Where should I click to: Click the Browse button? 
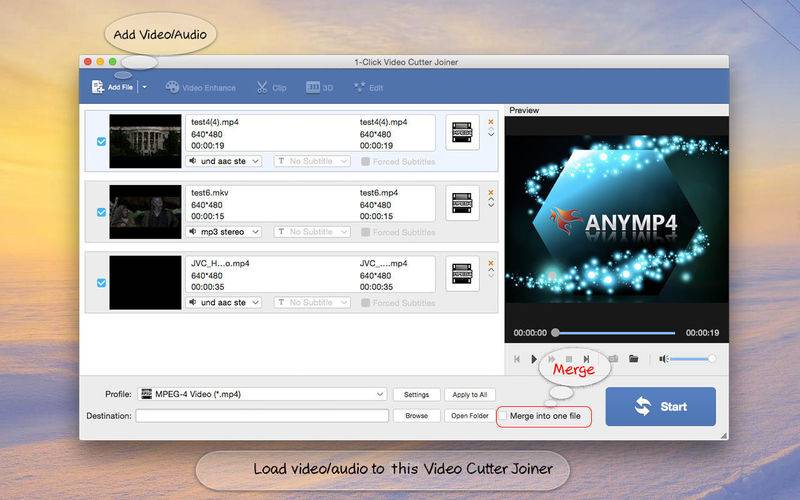point(416,416)
